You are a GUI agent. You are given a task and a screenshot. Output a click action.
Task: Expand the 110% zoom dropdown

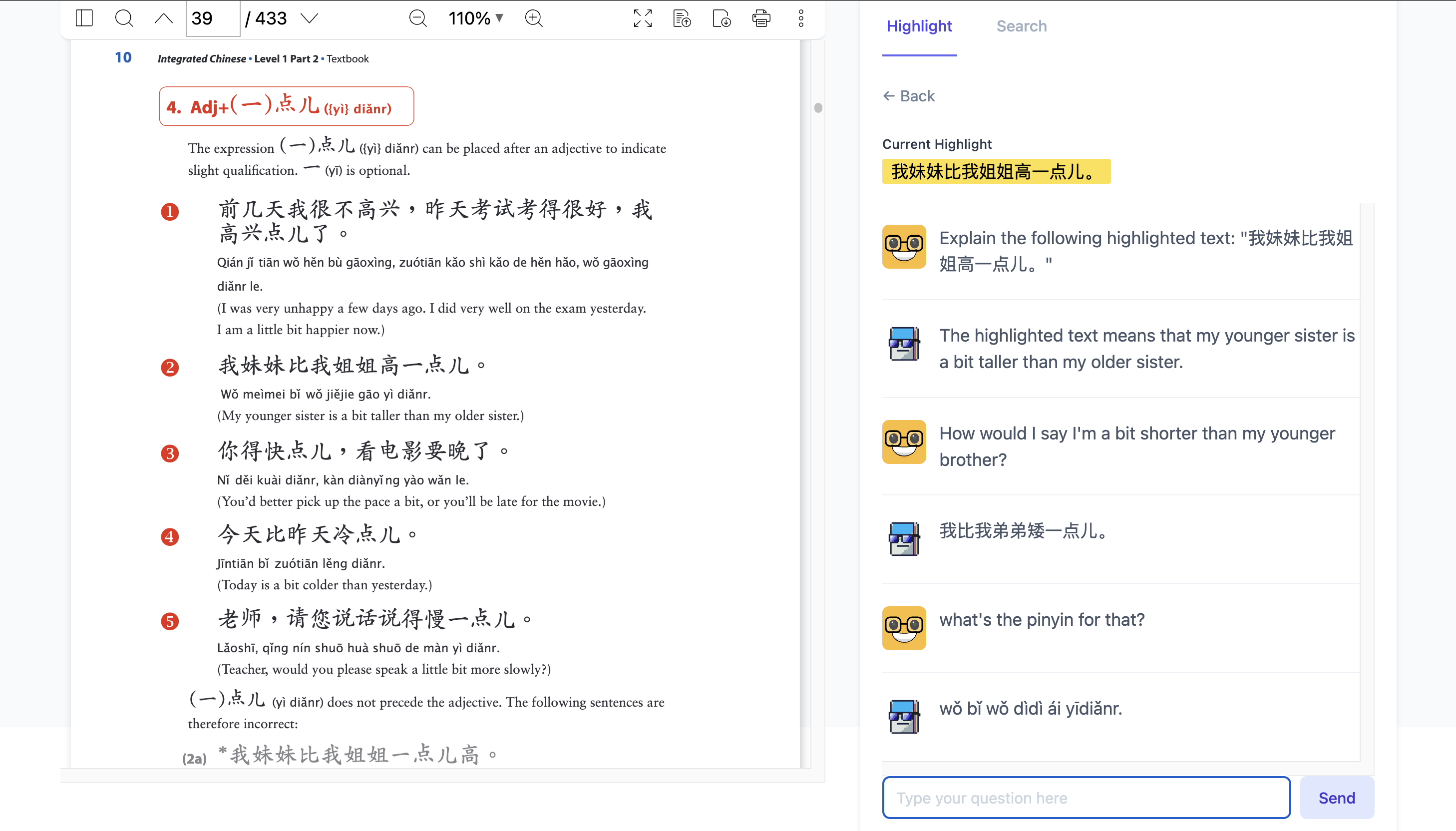476,18
